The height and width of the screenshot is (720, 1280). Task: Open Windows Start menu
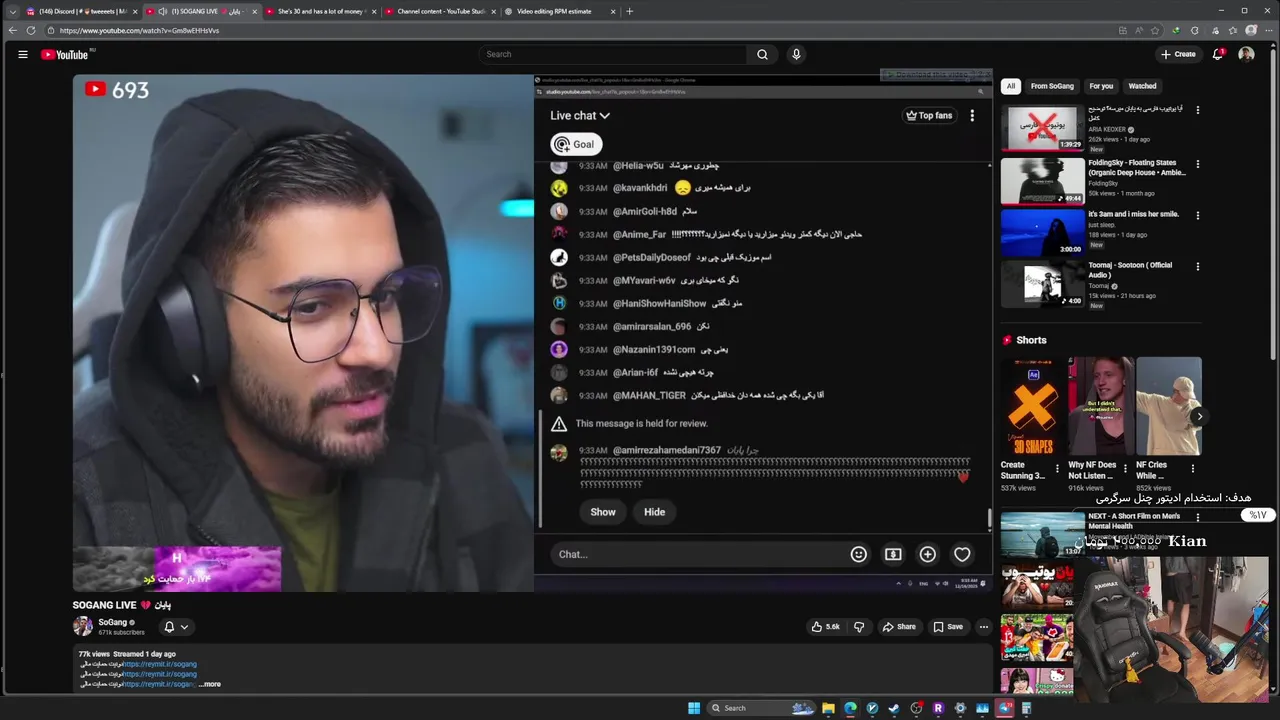click(x=694, y=708)
